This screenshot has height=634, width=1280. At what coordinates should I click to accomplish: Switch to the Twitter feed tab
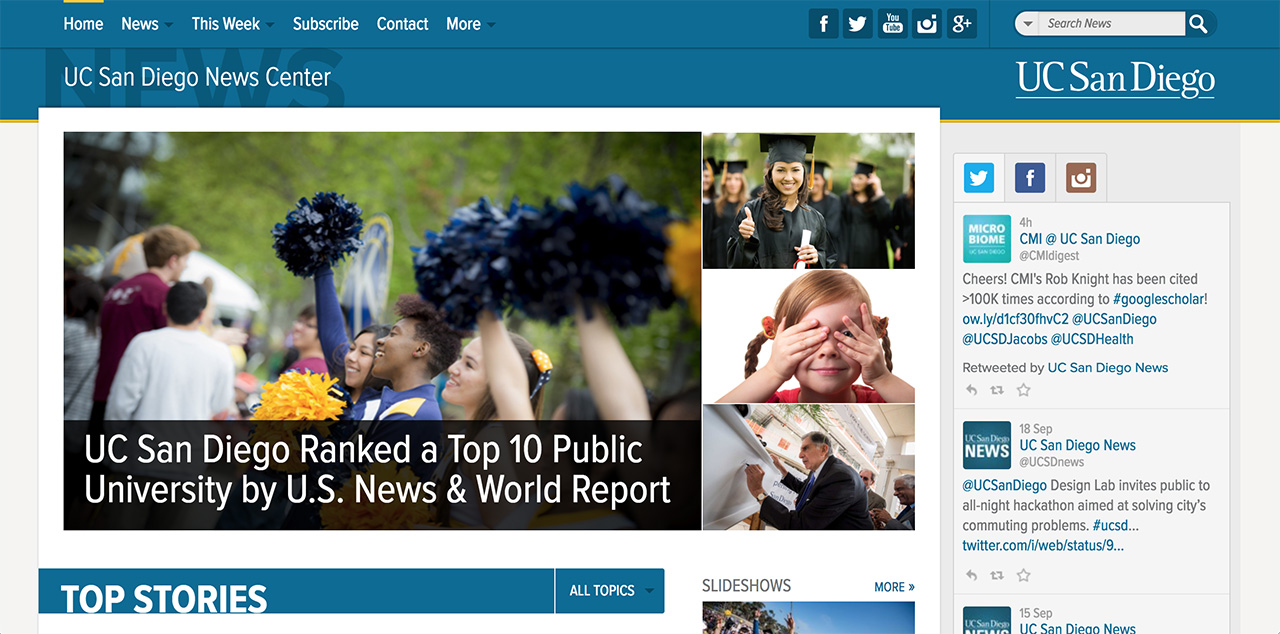tap(979, 178)
